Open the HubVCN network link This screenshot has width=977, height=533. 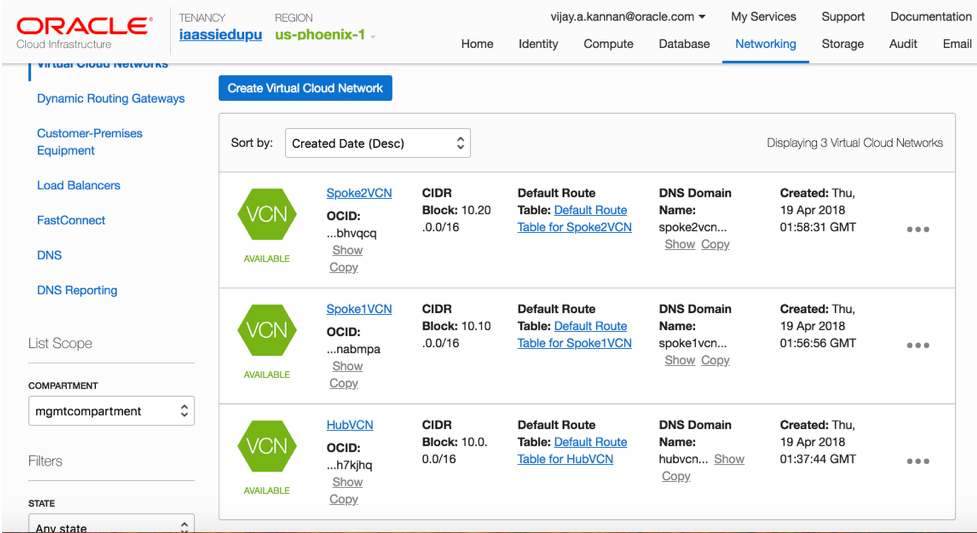tap(350, 425)
